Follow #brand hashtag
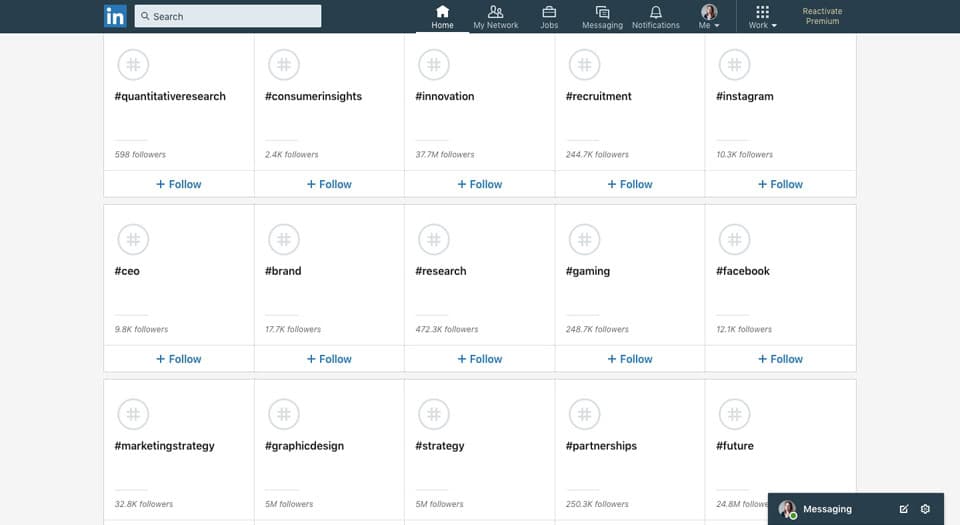 (329, 359)
